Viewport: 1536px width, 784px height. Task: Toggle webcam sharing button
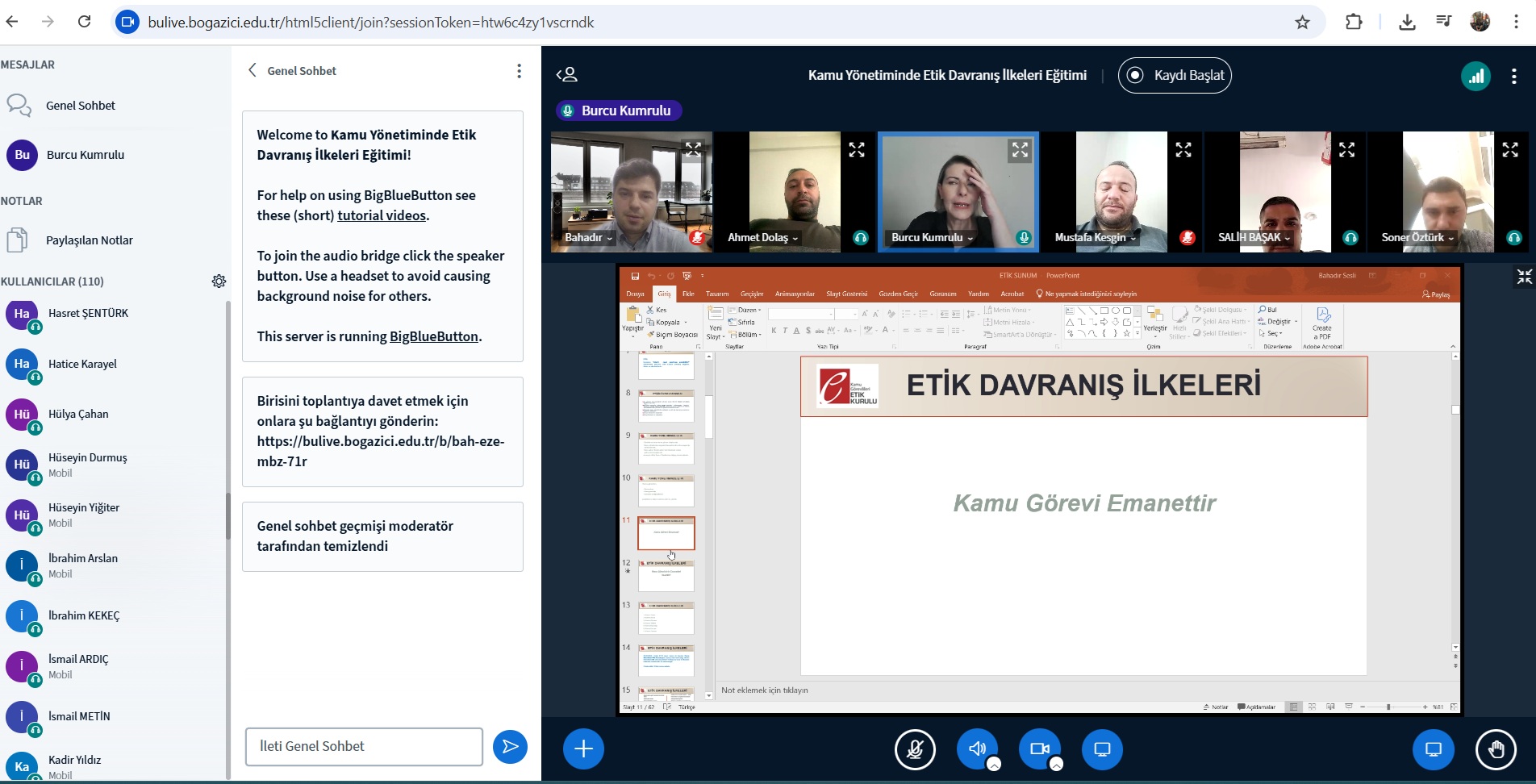[1039, 749]
